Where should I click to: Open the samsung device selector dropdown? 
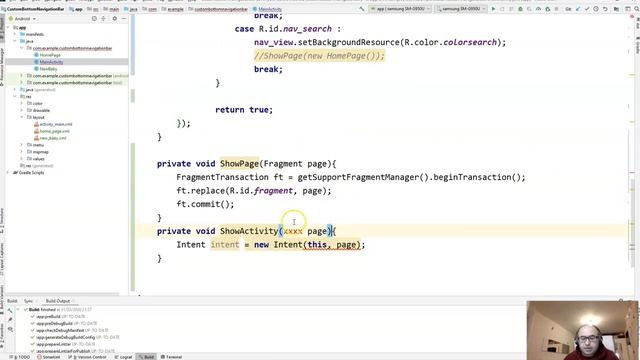(461, 9)
